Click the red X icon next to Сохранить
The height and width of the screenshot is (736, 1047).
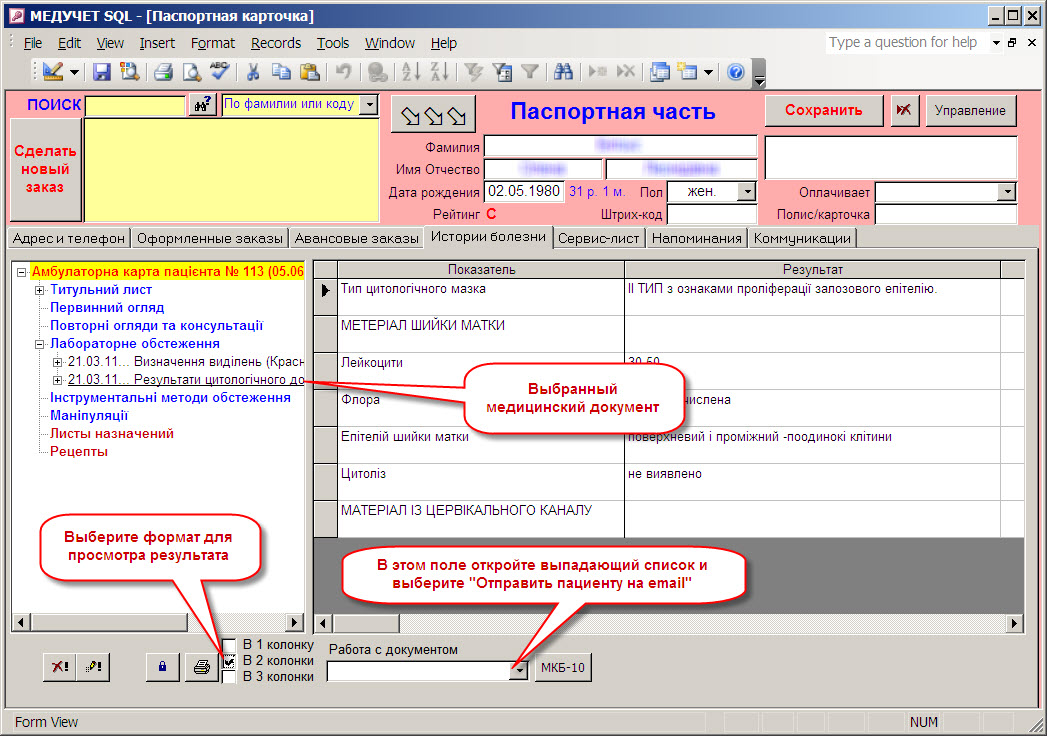pyautogui.click(x=904, y=110)
